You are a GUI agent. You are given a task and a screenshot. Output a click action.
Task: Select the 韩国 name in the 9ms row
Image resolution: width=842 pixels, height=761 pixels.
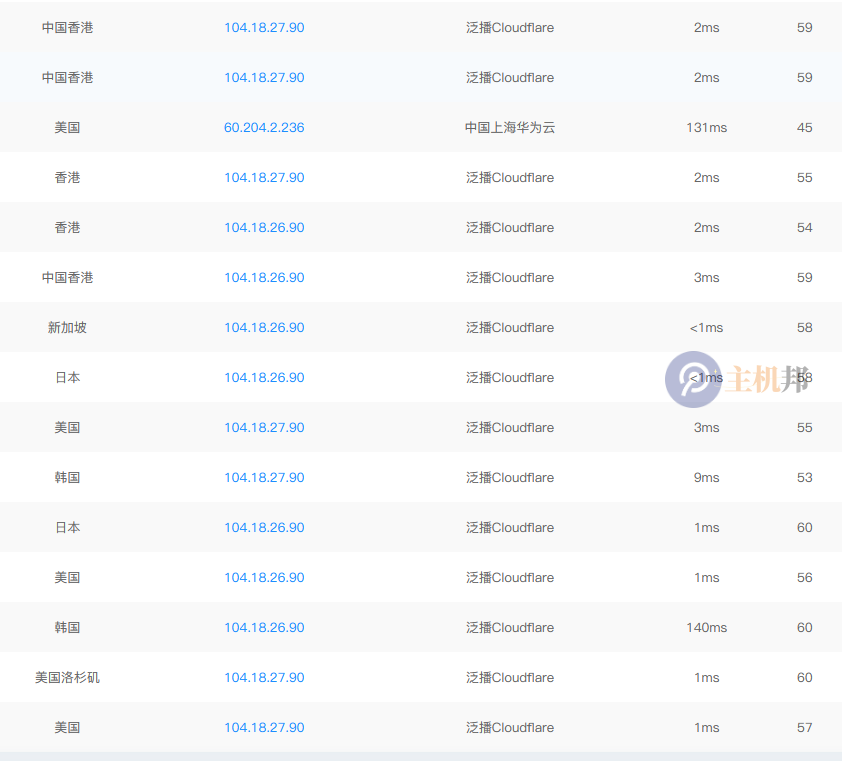click(x=67, y=477)
